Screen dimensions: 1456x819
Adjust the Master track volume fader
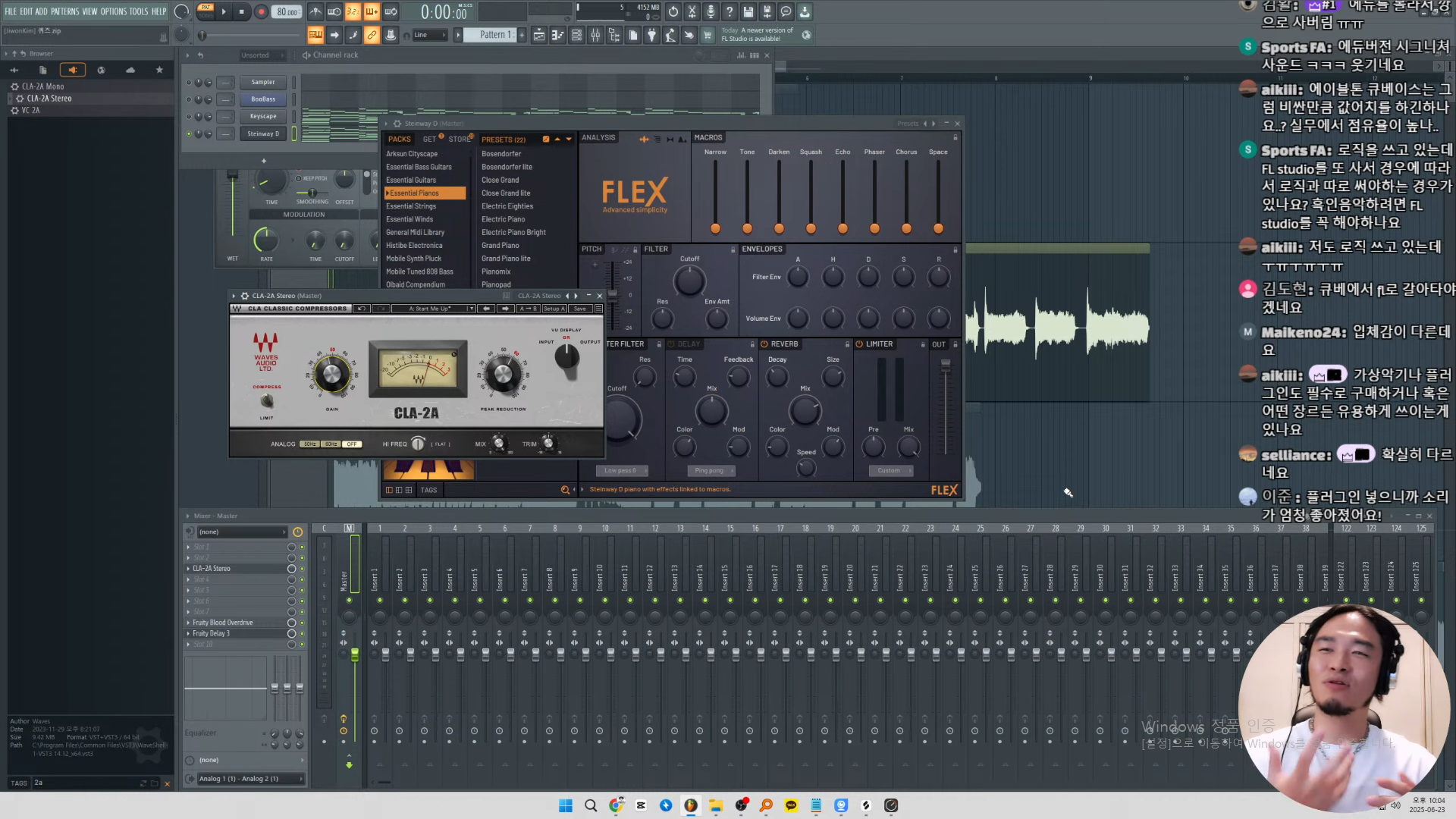click(354, 654)
